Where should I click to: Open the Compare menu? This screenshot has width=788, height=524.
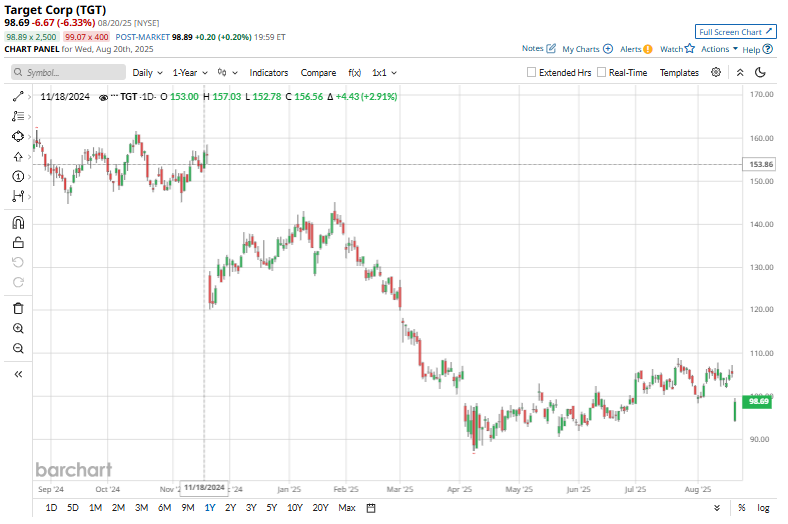coord(318,73)
